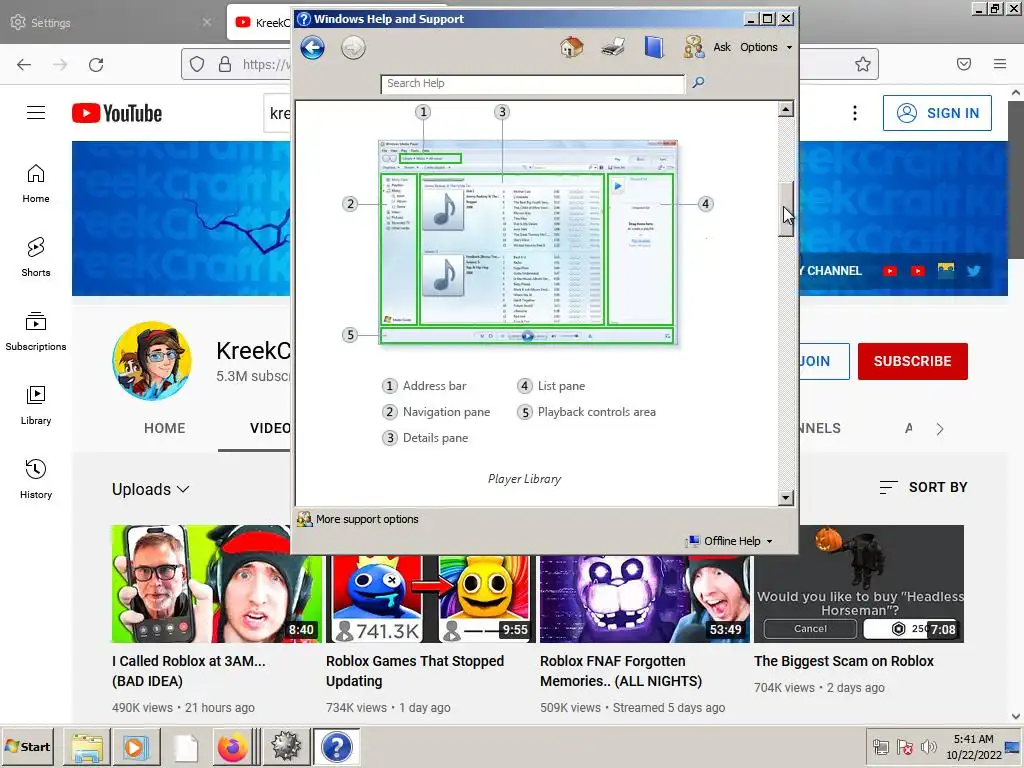Viewport: 1024px width, 768px height.
Task: Open Shorts in YouTube sidebar
Action: point(36,257)
